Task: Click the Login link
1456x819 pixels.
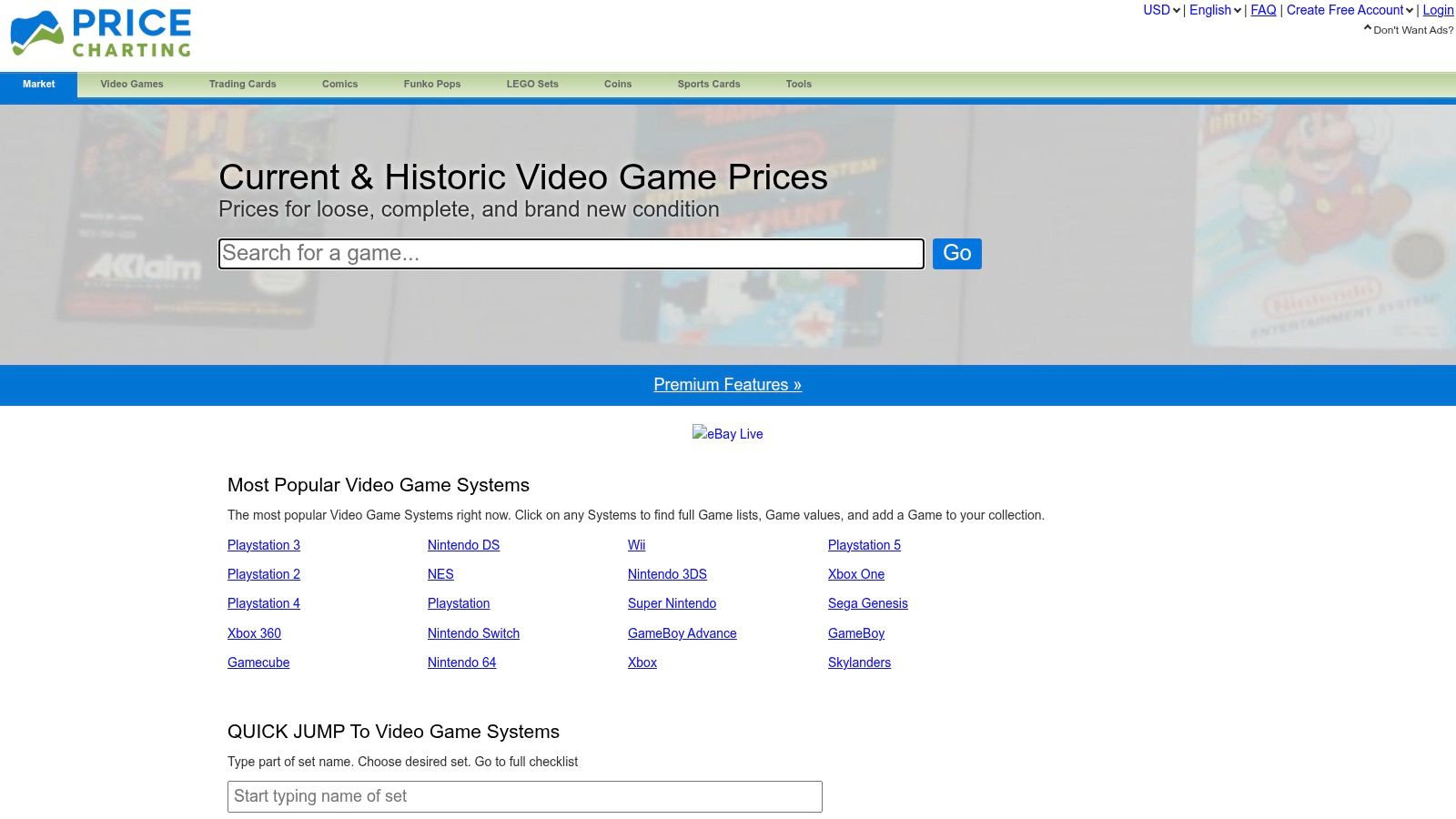Action: click(x=1438, y=10)
